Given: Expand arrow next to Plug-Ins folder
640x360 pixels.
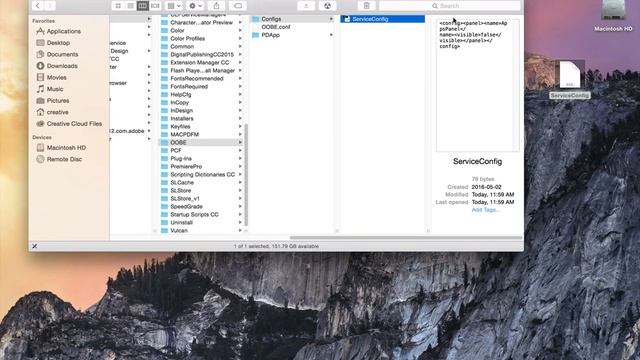Looking at the screenshot, I should click(x=240, y=158).
